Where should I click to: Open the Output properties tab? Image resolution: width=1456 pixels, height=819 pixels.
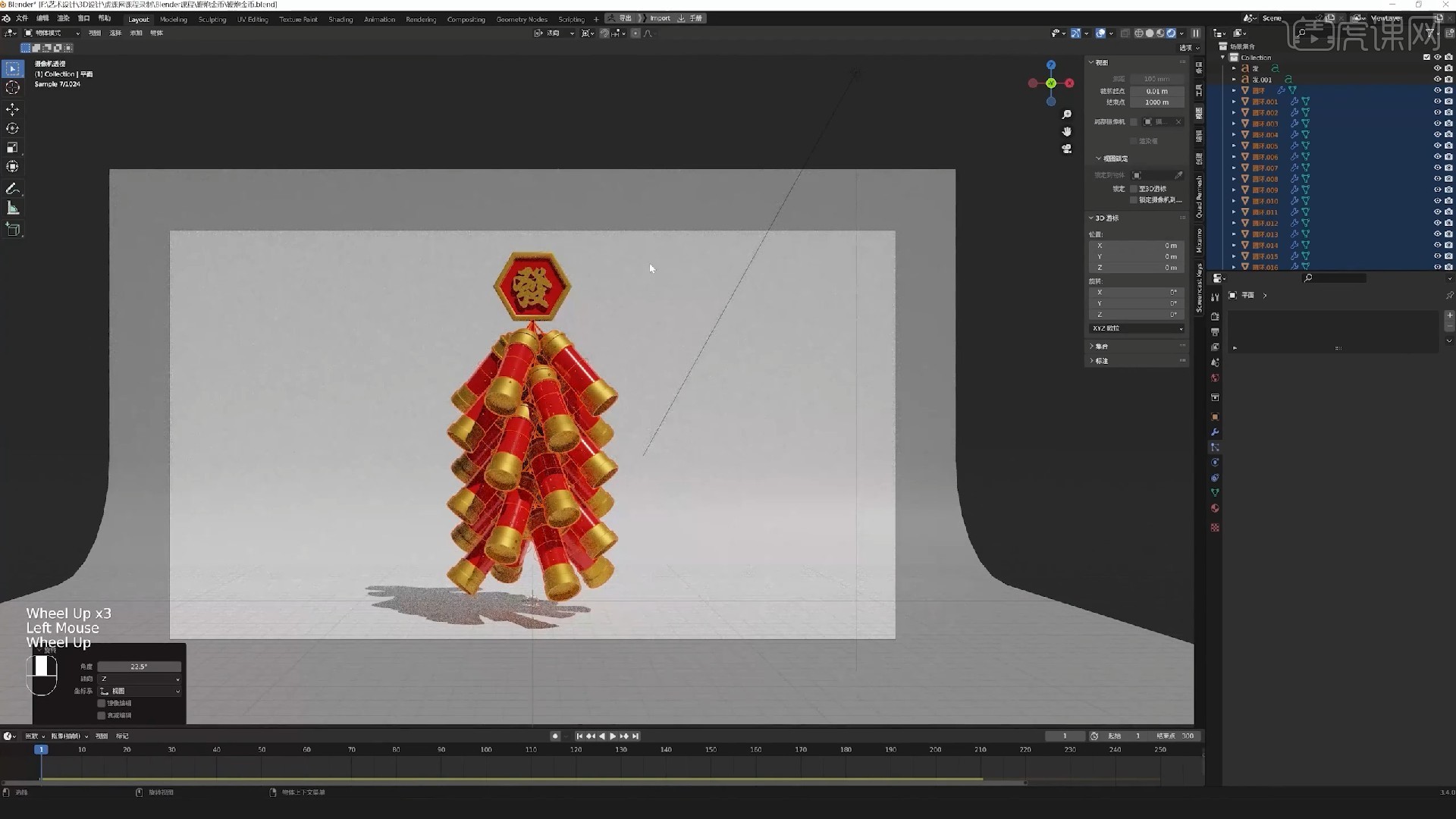click(x=1215, y=332)
